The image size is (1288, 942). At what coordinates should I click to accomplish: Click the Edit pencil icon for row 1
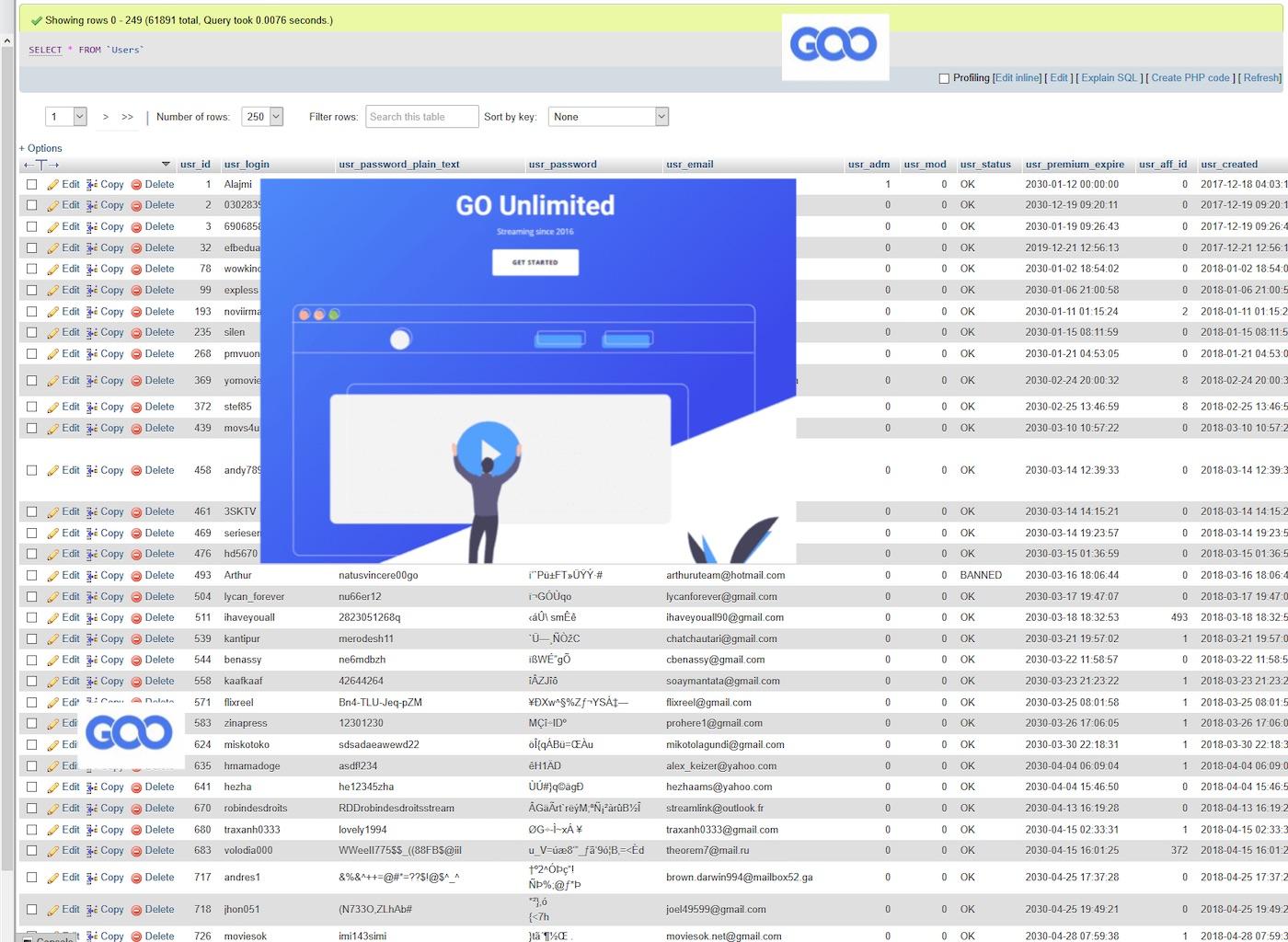point(53,185)
